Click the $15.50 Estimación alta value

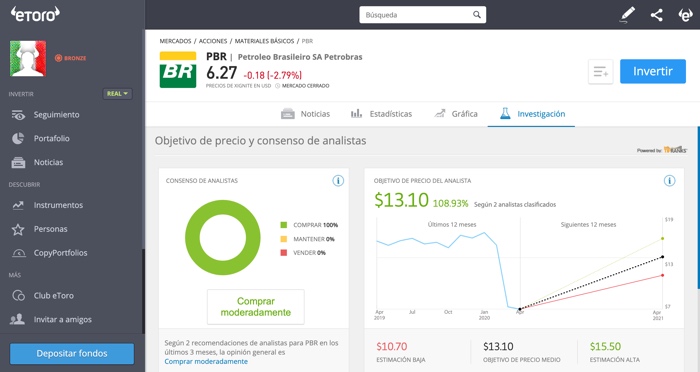(x=605, y=347)
